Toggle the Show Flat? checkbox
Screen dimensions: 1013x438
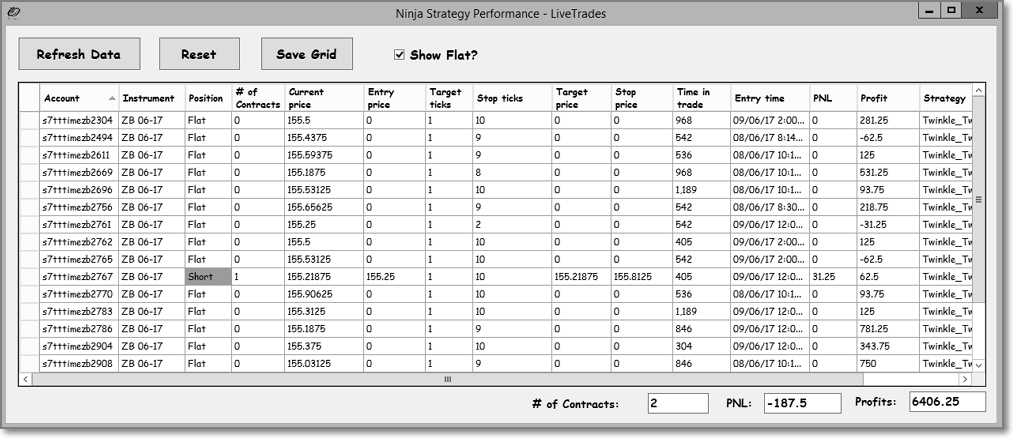pyautogui.click(x=400, y=55)
